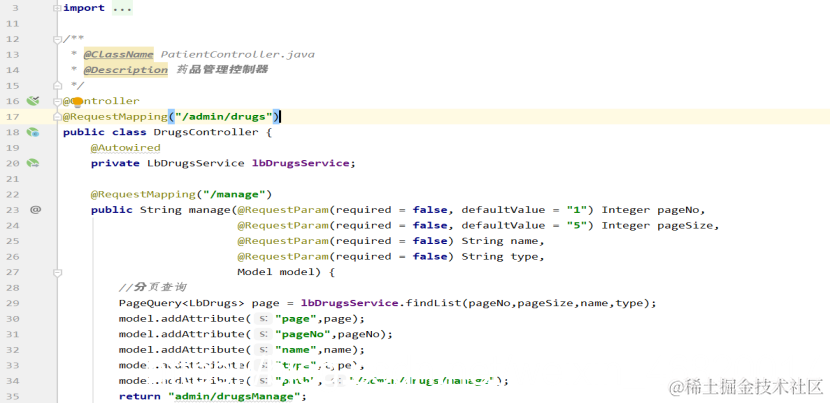Click the "name" string on line 32

pyautogui.click(x=298, y=350)
